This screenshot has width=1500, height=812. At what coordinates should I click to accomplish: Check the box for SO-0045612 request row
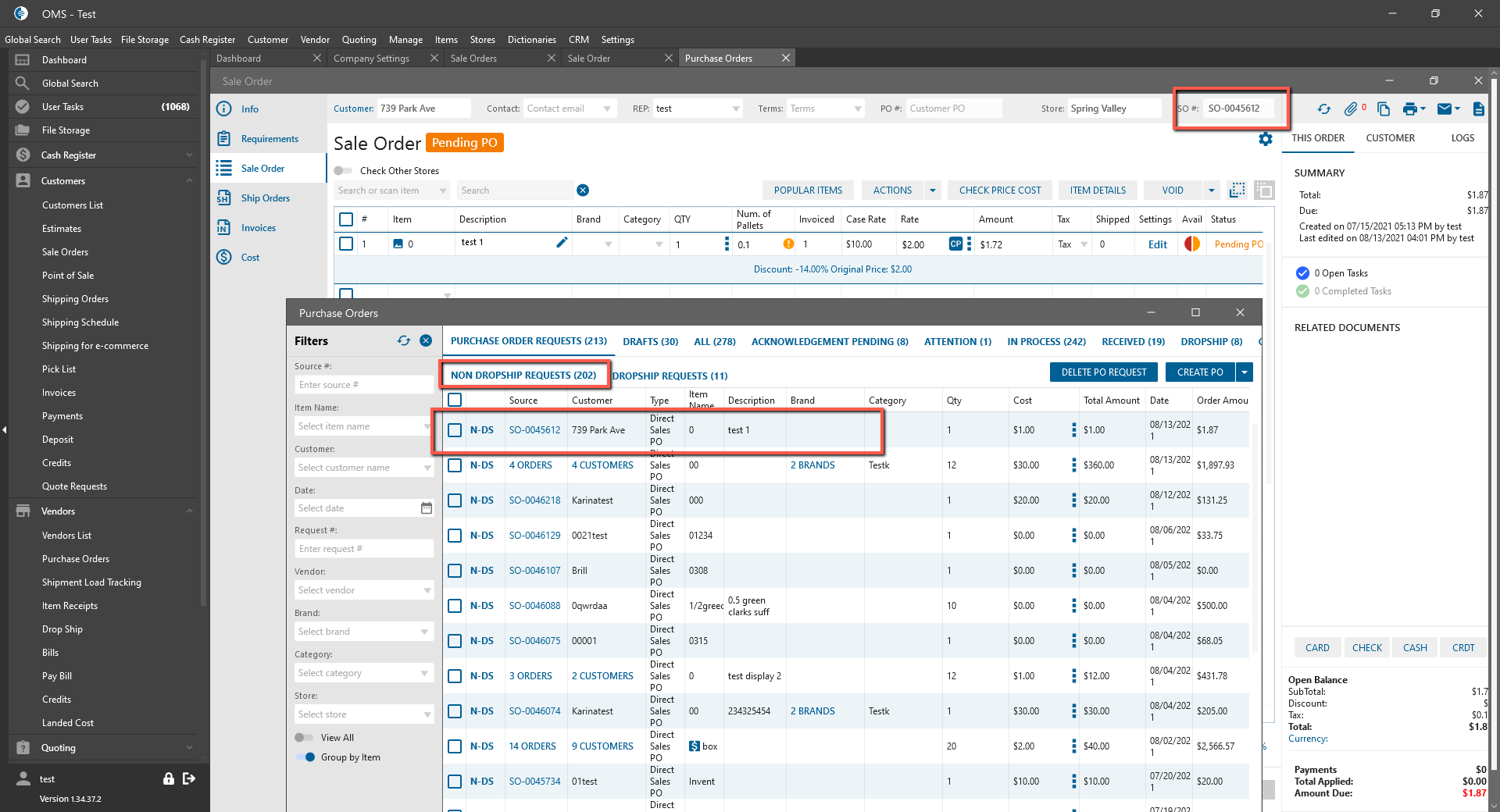[x=455, y=430]
